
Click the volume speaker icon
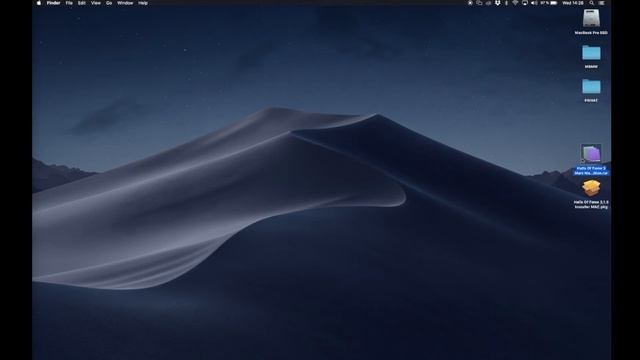coord(534,3)
